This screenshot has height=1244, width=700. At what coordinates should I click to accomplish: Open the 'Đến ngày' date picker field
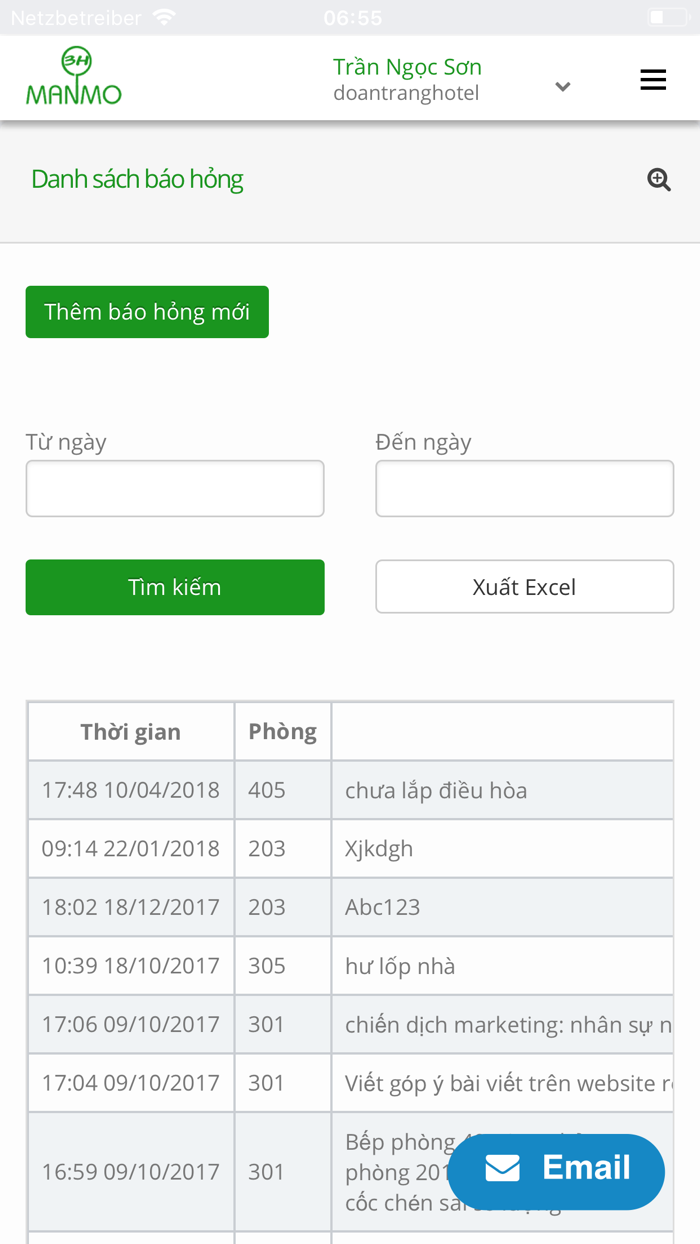(x=524, y=488)
